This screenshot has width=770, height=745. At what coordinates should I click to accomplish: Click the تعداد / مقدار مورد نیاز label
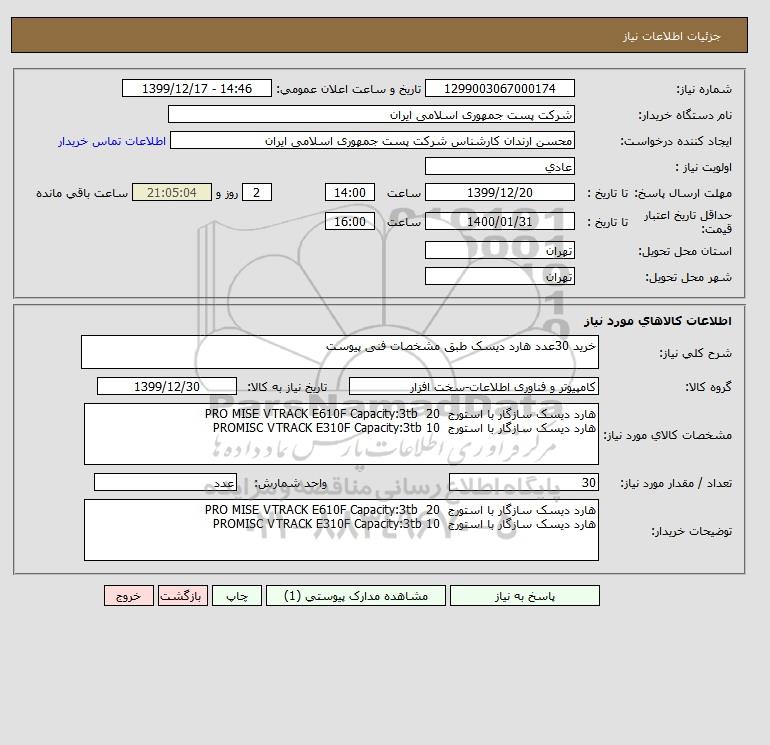(676, 483)
